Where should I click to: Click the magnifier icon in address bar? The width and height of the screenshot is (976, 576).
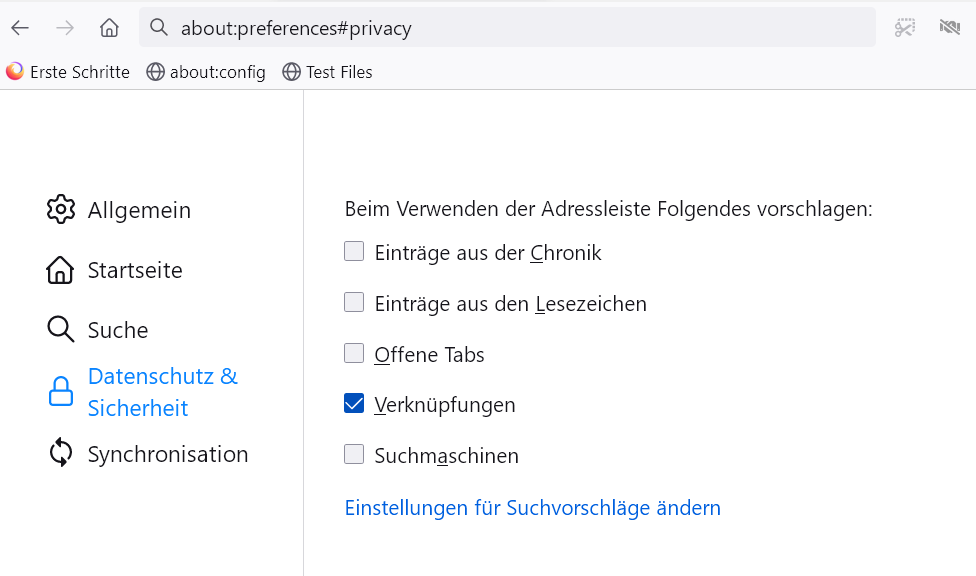(x=158, y=28)
